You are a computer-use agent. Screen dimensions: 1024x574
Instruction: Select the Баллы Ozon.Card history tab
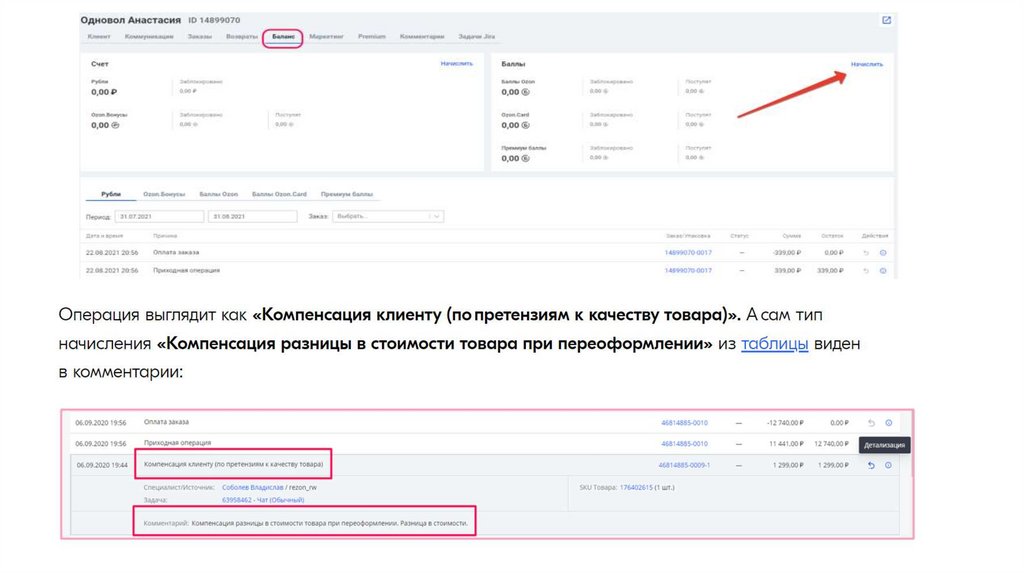pyautogui.click(x=279, y=194)
